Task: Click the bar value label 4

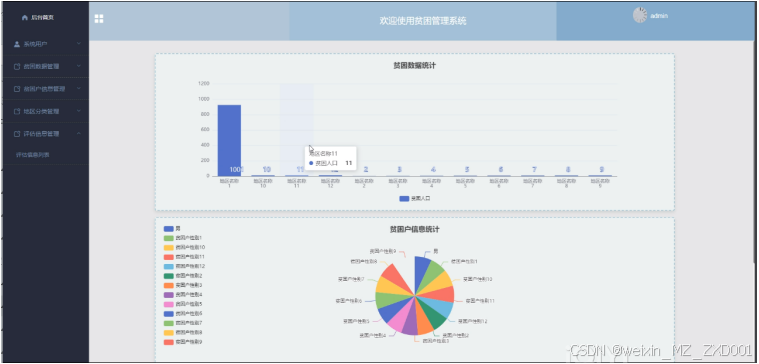Action: [433, 169]
